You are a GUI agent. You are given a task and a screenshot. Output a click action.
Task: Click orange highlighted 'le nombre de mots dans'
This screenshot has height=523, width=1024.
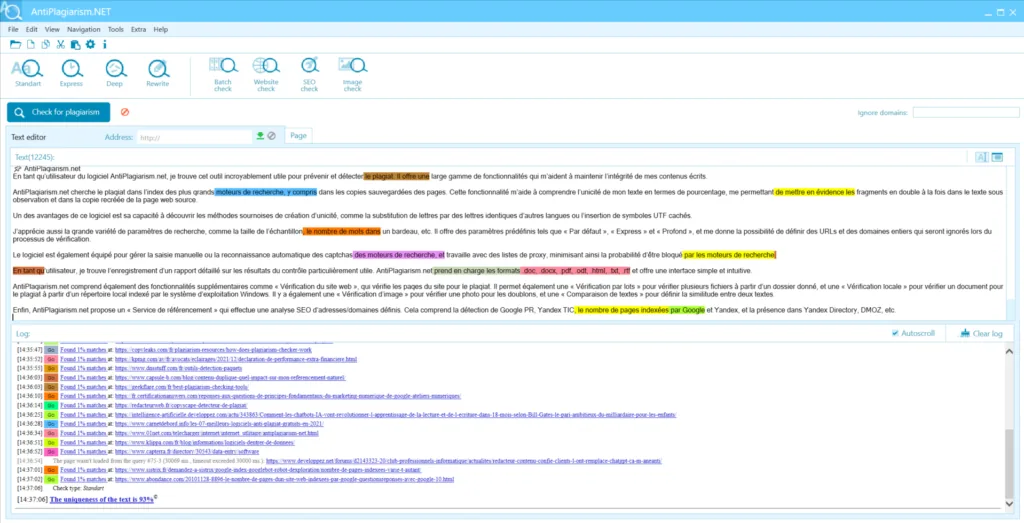[342, 231]
